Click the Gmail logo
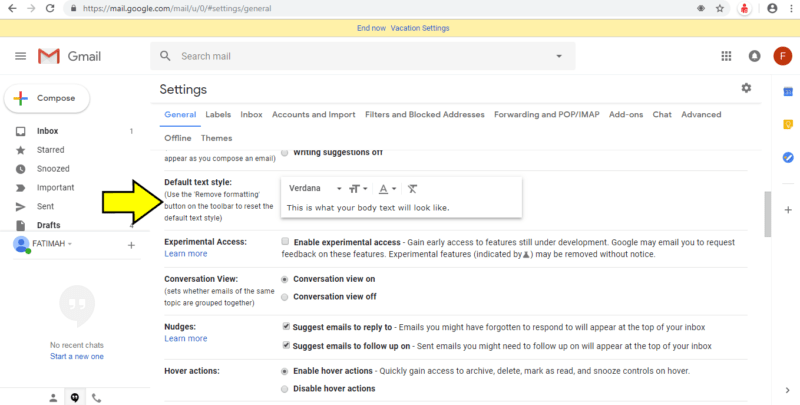 (69, 56)
